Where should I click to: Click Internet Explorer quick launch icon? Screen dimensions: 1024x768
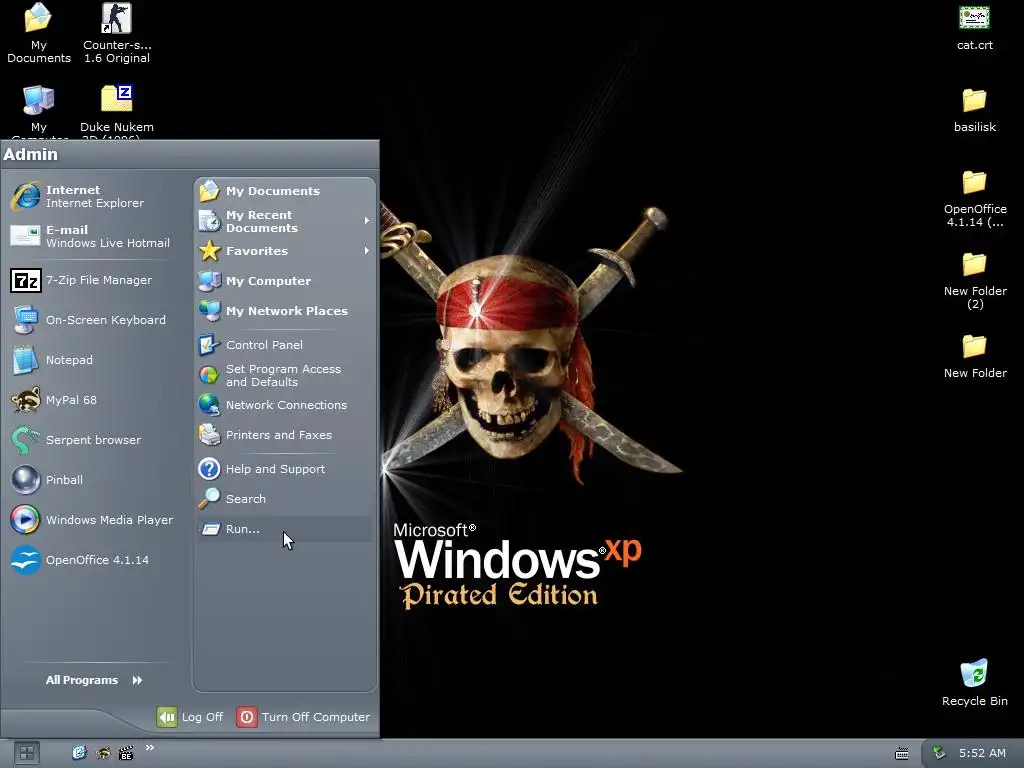click(79, 753)
